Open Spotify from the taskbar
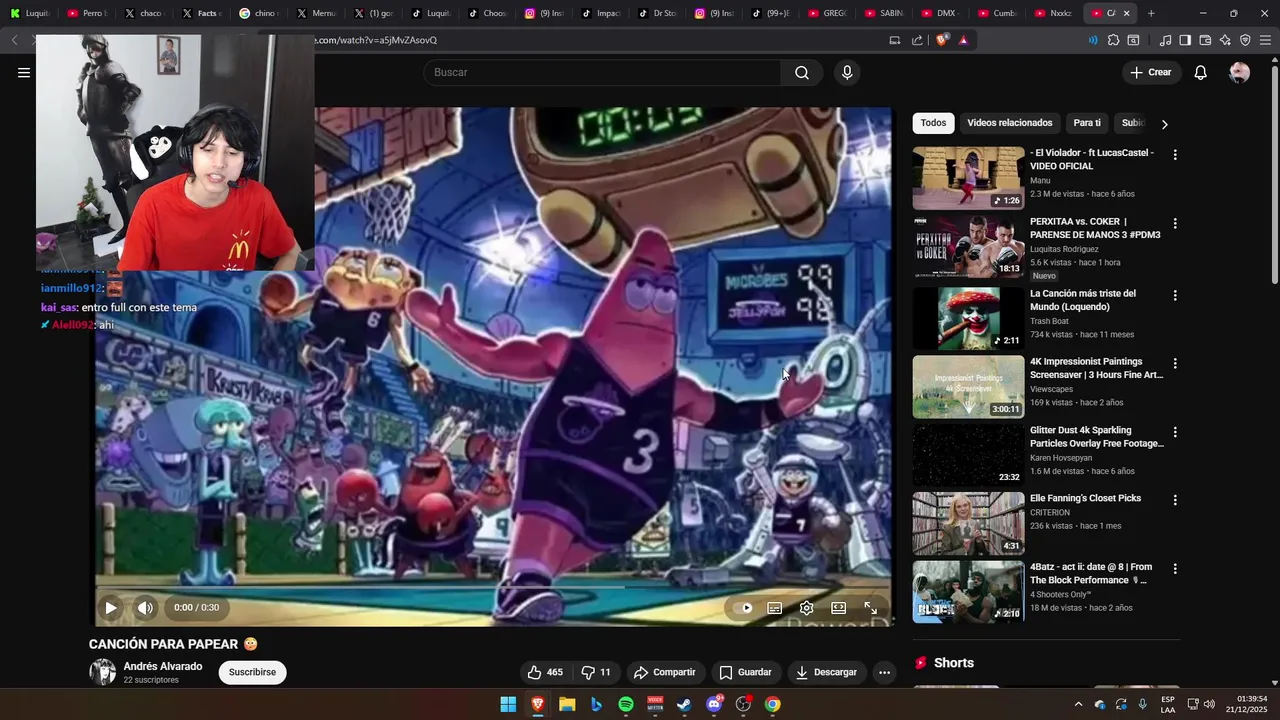 point(626,704)
